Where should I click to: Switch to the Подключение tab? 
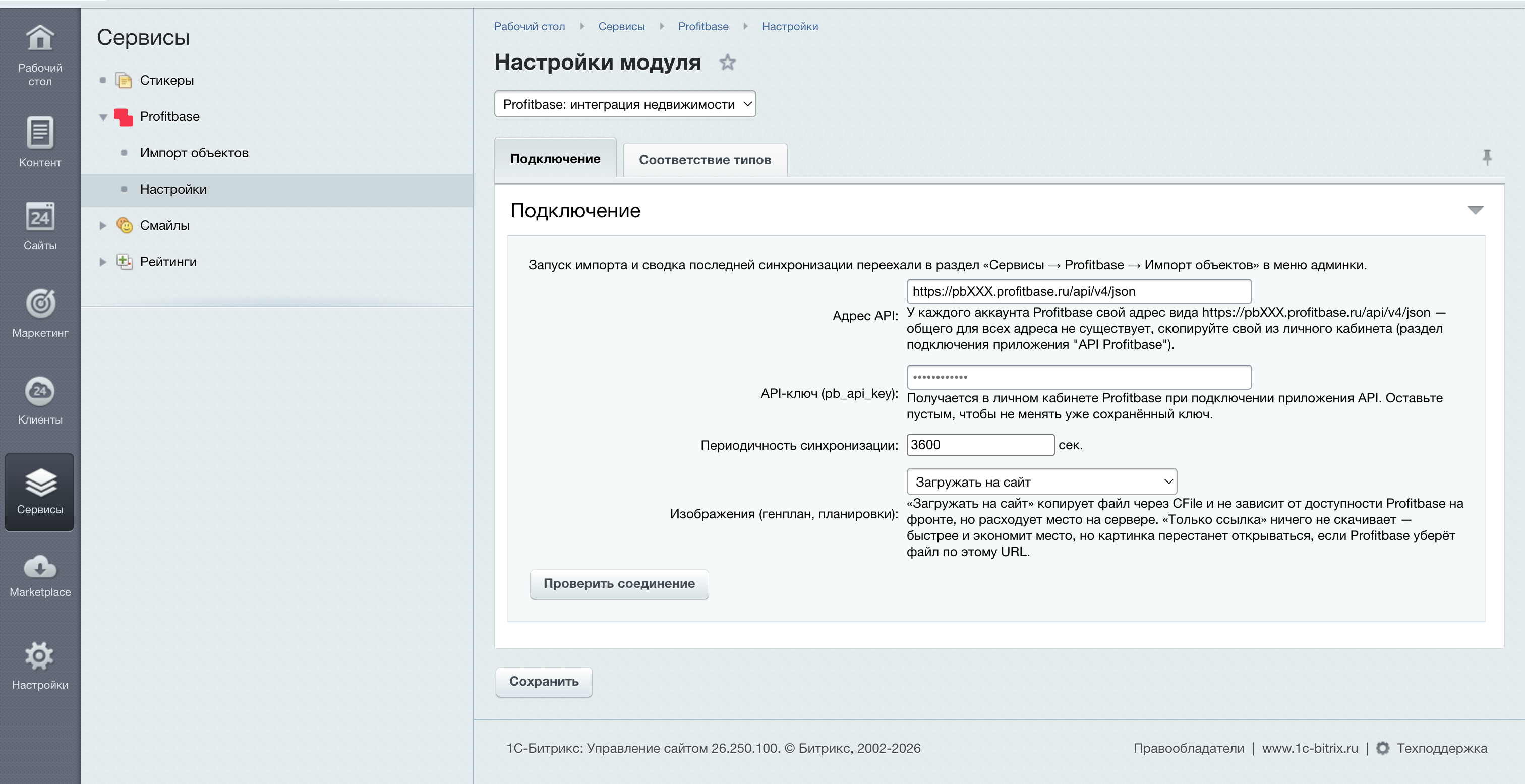tap(555, 159)
